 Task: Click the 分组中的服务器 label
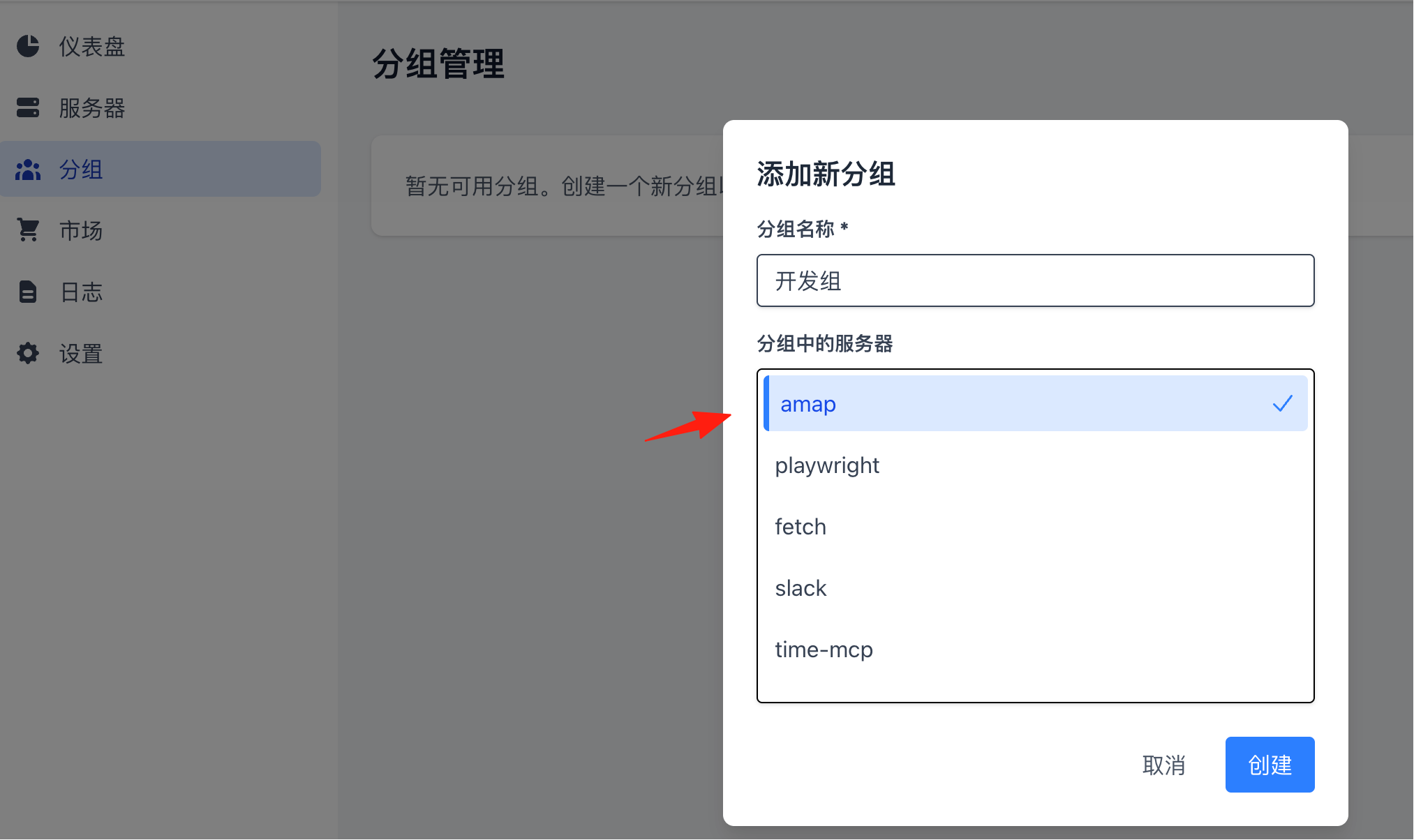point(825,343)
